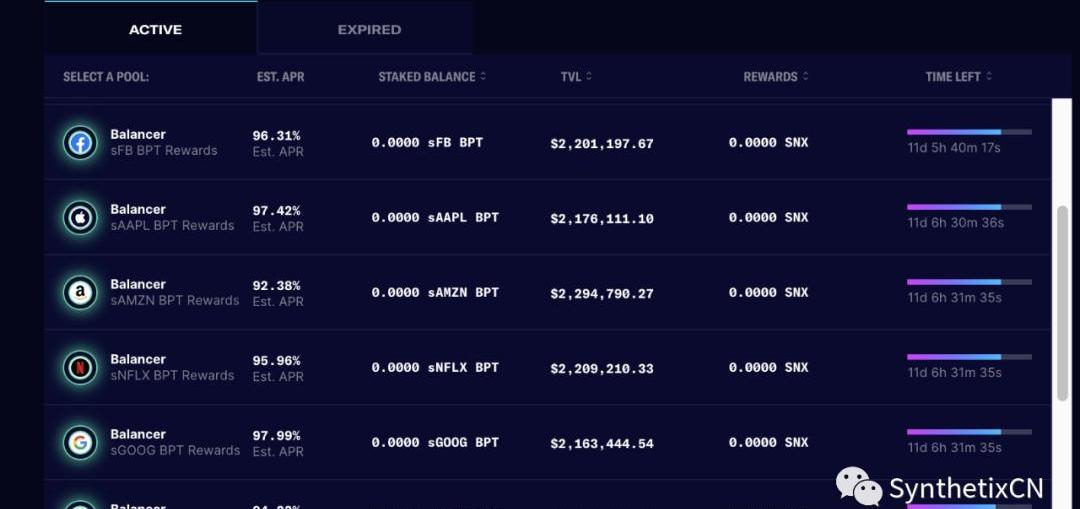The image size is (1080, 509).
Task: Sort by Time Left column arrows
Action: tap(989, 76)
